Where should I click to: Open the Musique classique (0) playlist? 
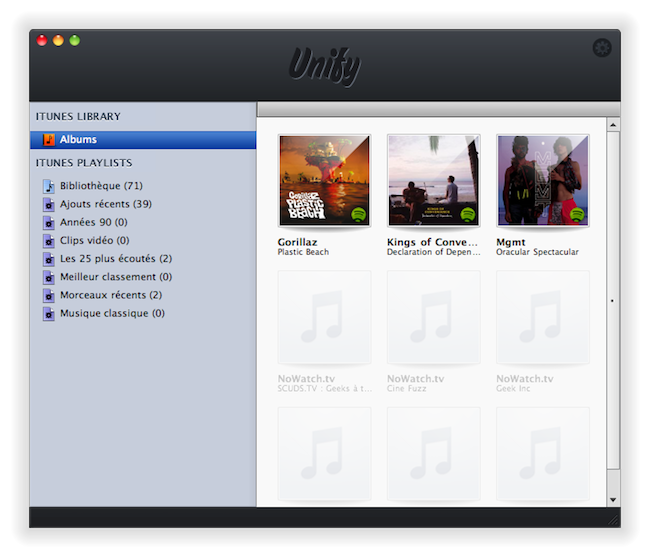pos(112,313)
